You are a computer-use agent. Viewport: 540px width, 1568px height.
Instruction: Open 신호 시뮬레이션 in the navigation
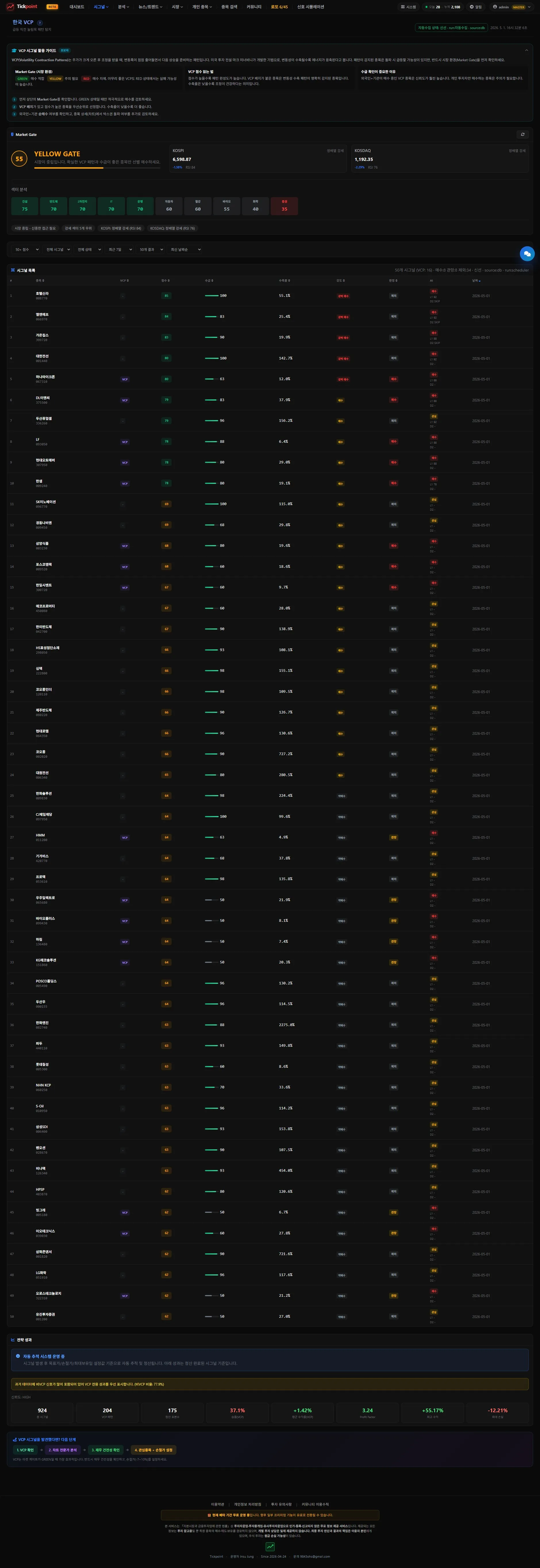(x=310, y=7)
